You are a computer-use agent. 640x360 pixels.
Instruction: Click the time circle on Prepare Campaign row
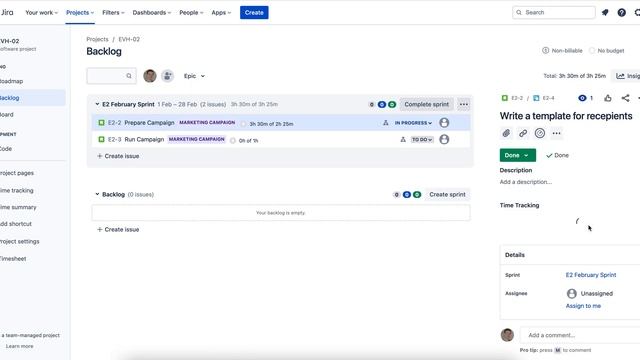[243, 124]
